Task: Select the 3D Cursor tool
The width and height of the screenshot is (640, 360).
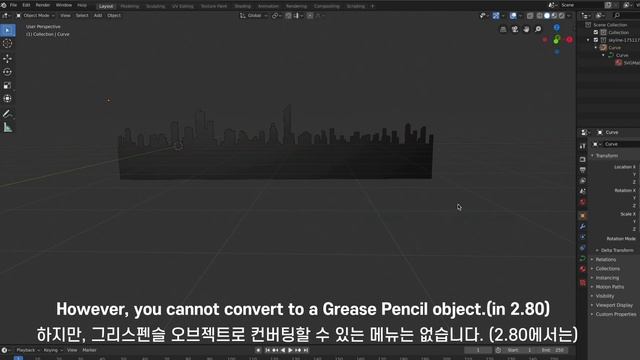Action: (7, 44)
